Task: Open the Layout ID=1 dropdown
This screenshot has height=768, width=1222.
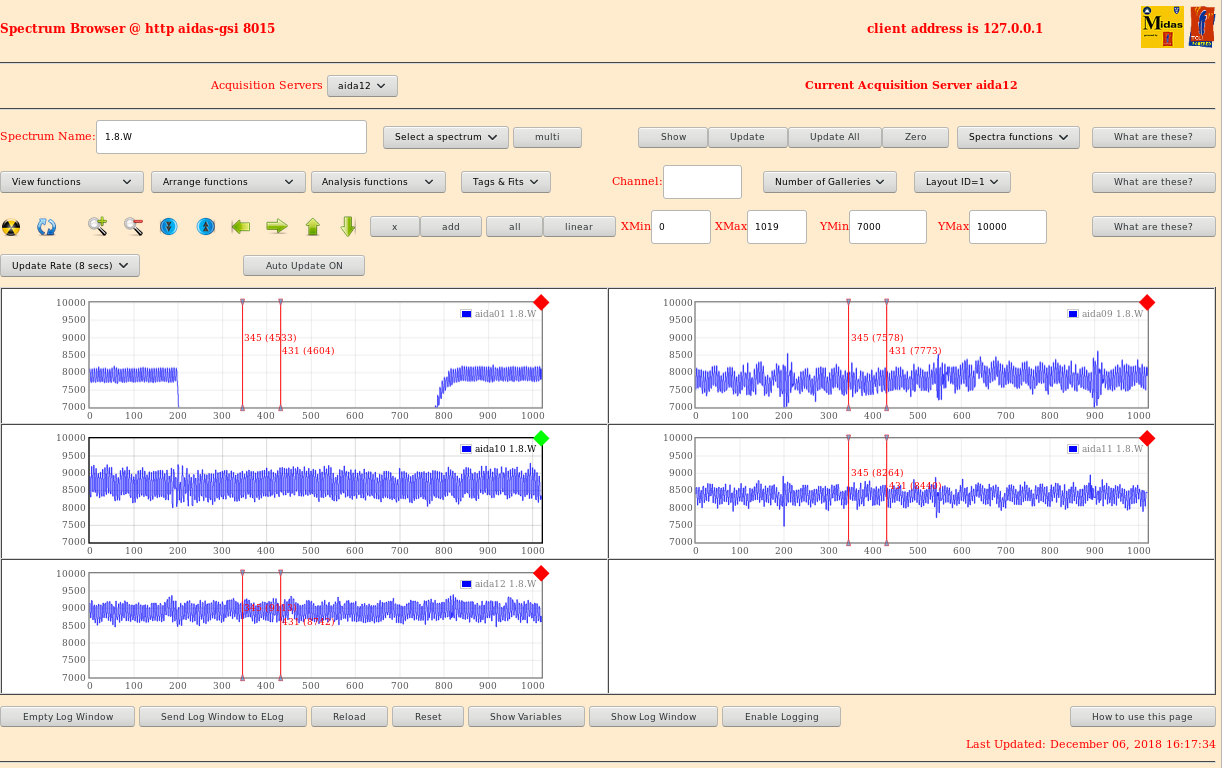Action: tap(962, 182)
